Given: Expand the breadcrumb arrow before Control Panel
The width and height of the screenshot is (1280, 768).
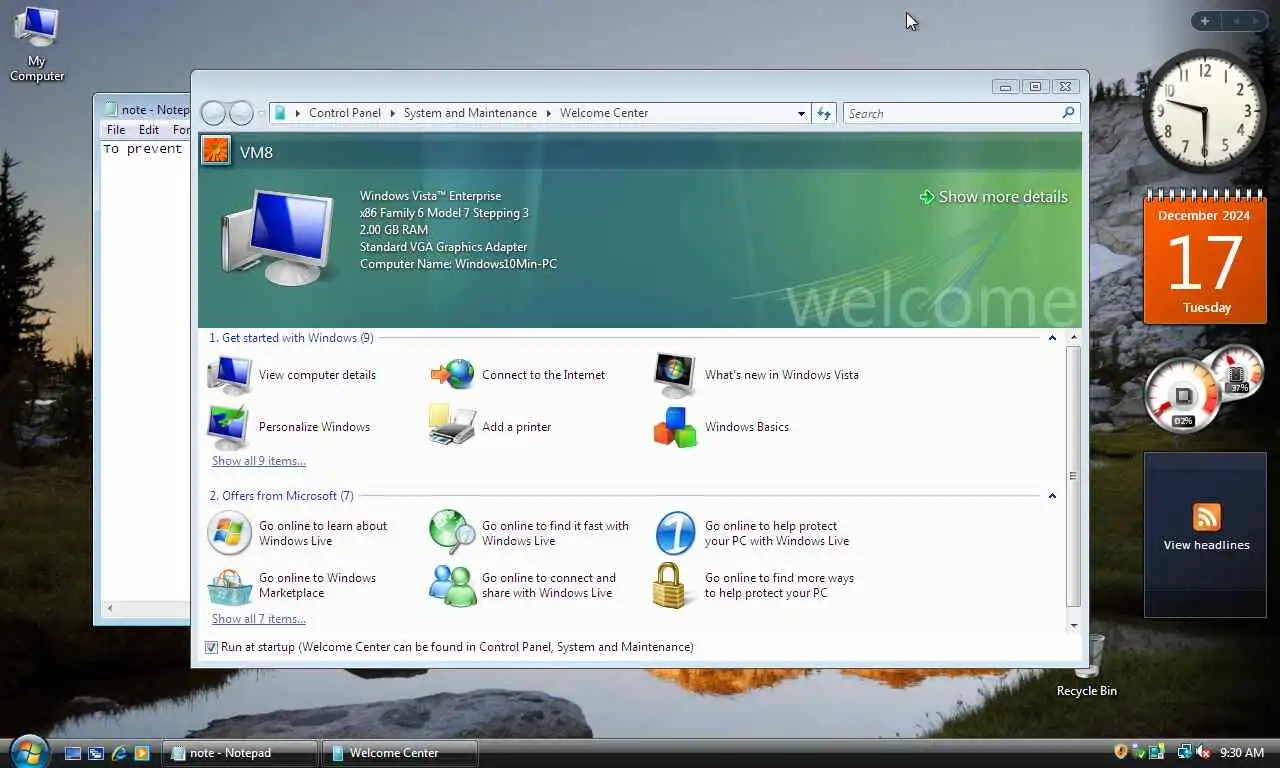Looking at the screenshot, I should (298, 113).
